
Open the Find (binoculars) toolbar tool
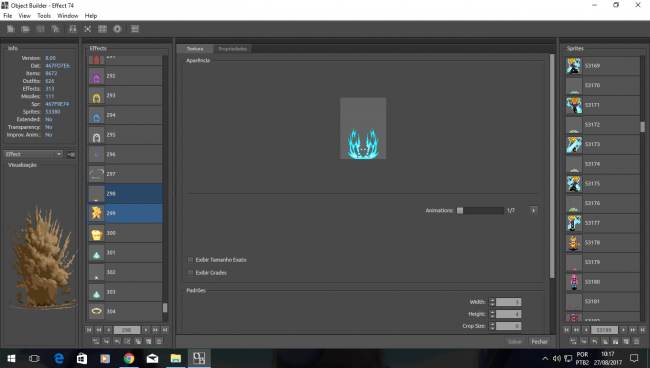coord(73,29)
